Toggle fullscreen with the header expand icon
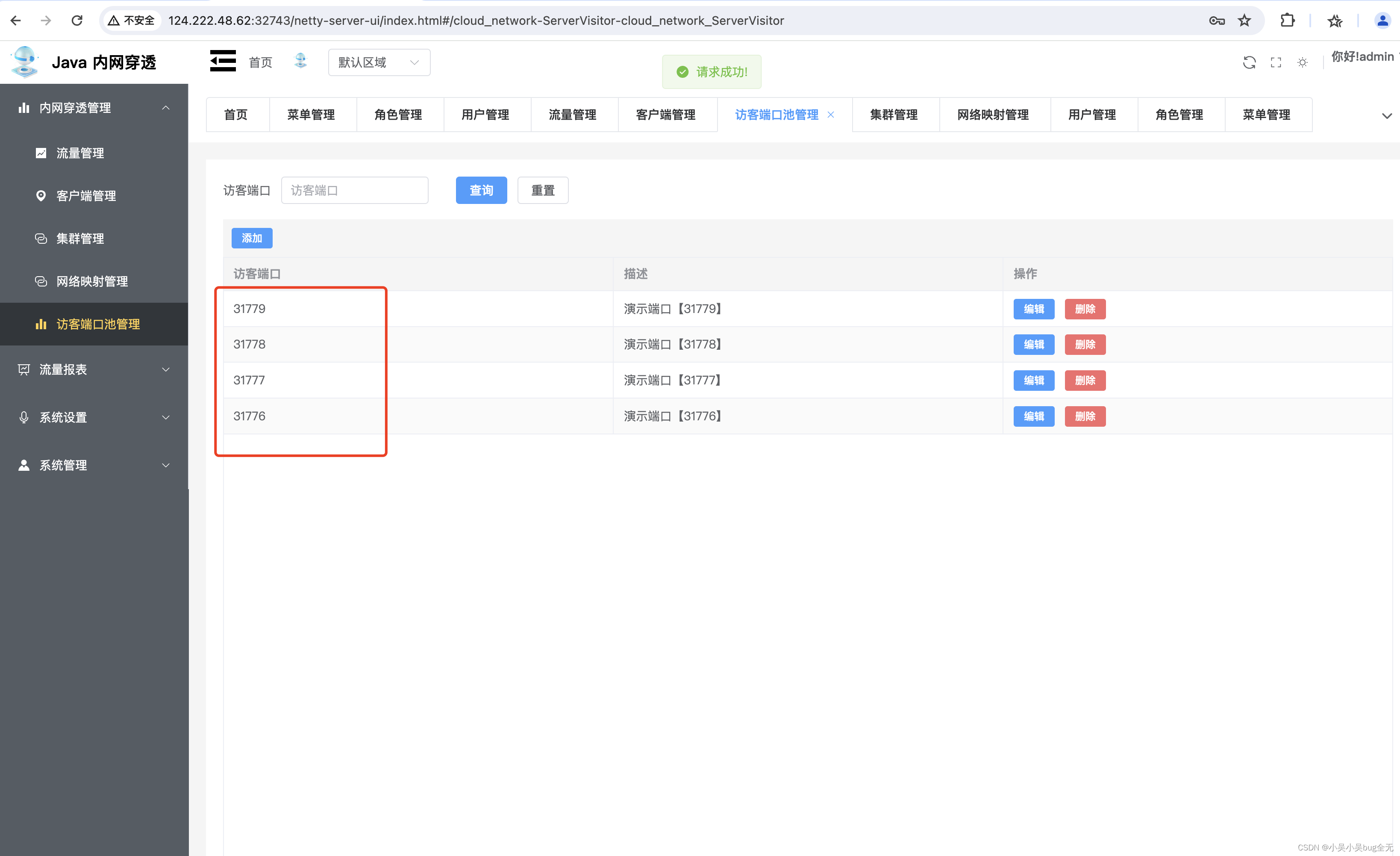Screen dimensions: 1400x856 tap(1276, 62)
